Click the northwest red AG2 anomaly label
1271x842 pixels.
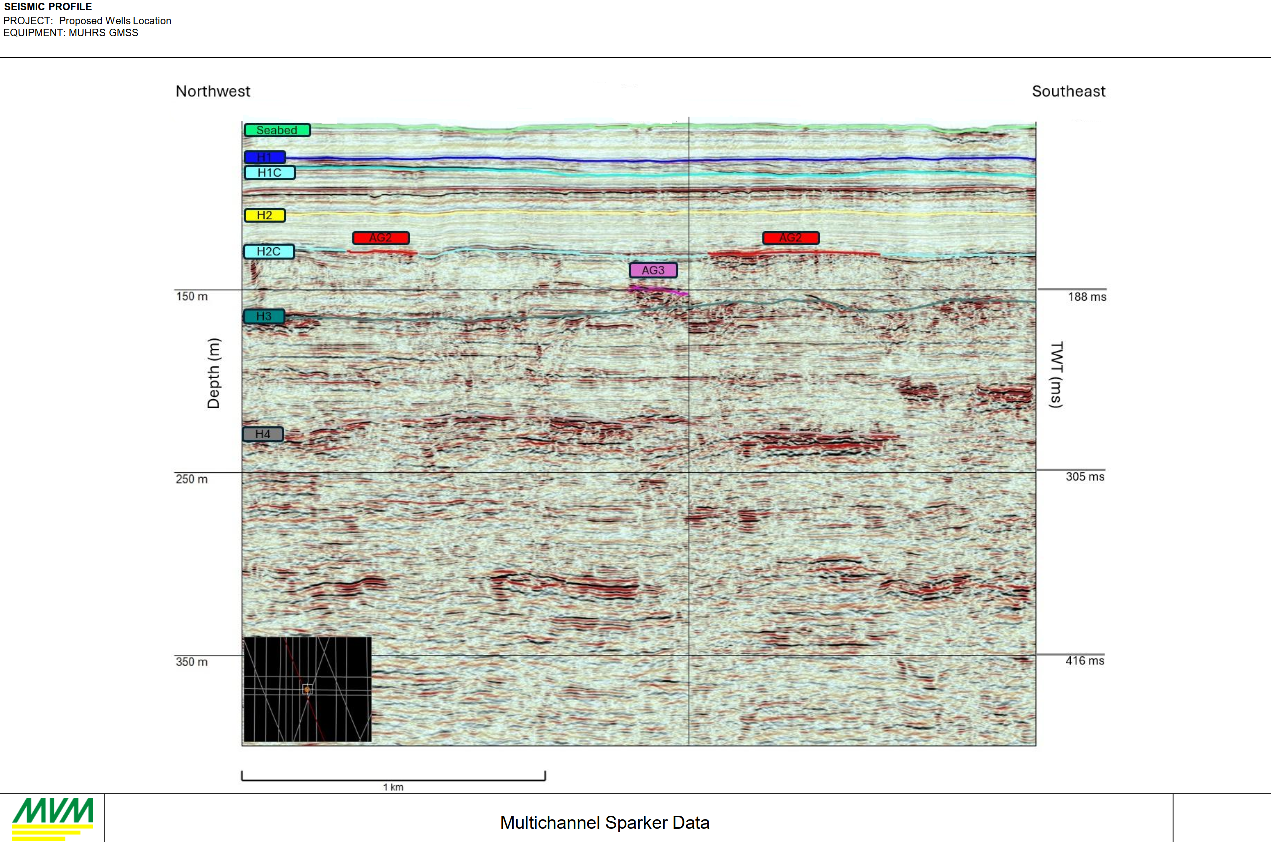381,238
